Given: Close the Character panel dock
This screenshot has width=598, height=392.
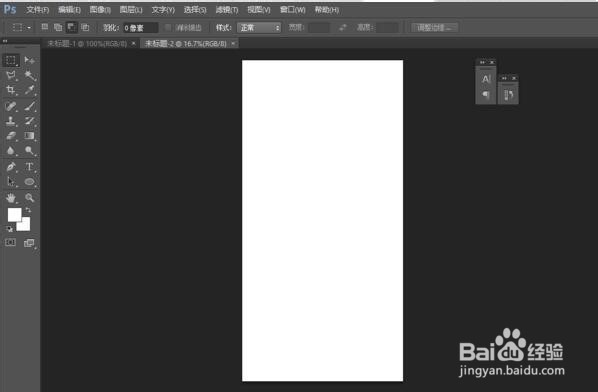Looking at the screenshot, I should (492, 62).
